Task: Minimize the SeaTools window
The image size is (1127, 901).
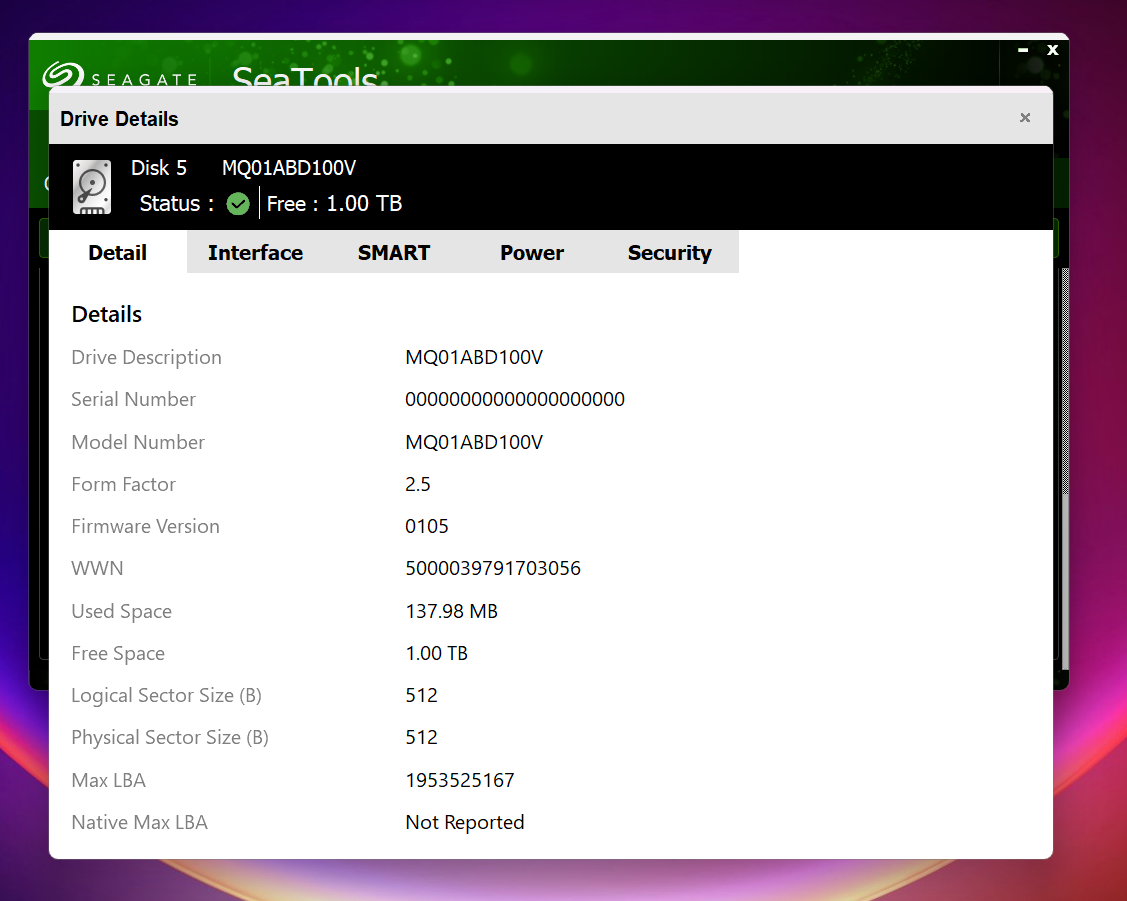Action: pyautogui.click(x=1024, y=50)
